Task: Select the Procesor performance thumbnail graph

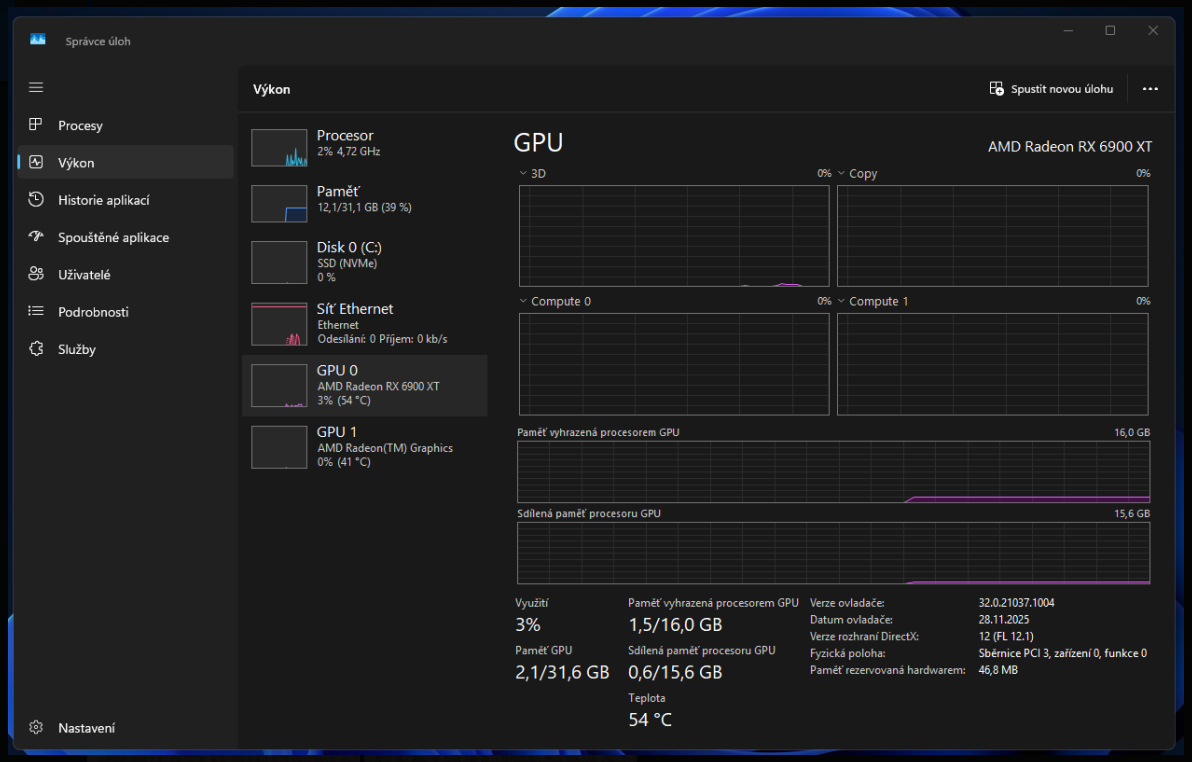Action: point(279,148)
